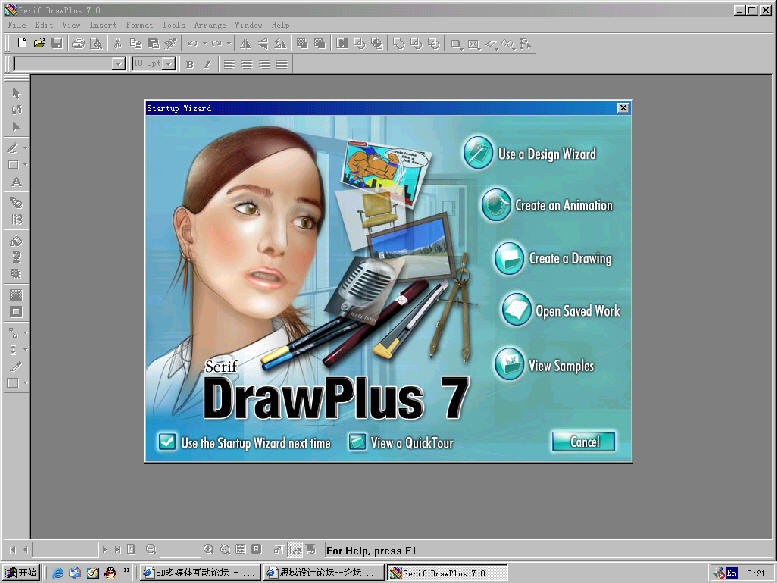Click the New document toolbar icon
The width and height of the screenshot is (777, 583).
point(22,44)
